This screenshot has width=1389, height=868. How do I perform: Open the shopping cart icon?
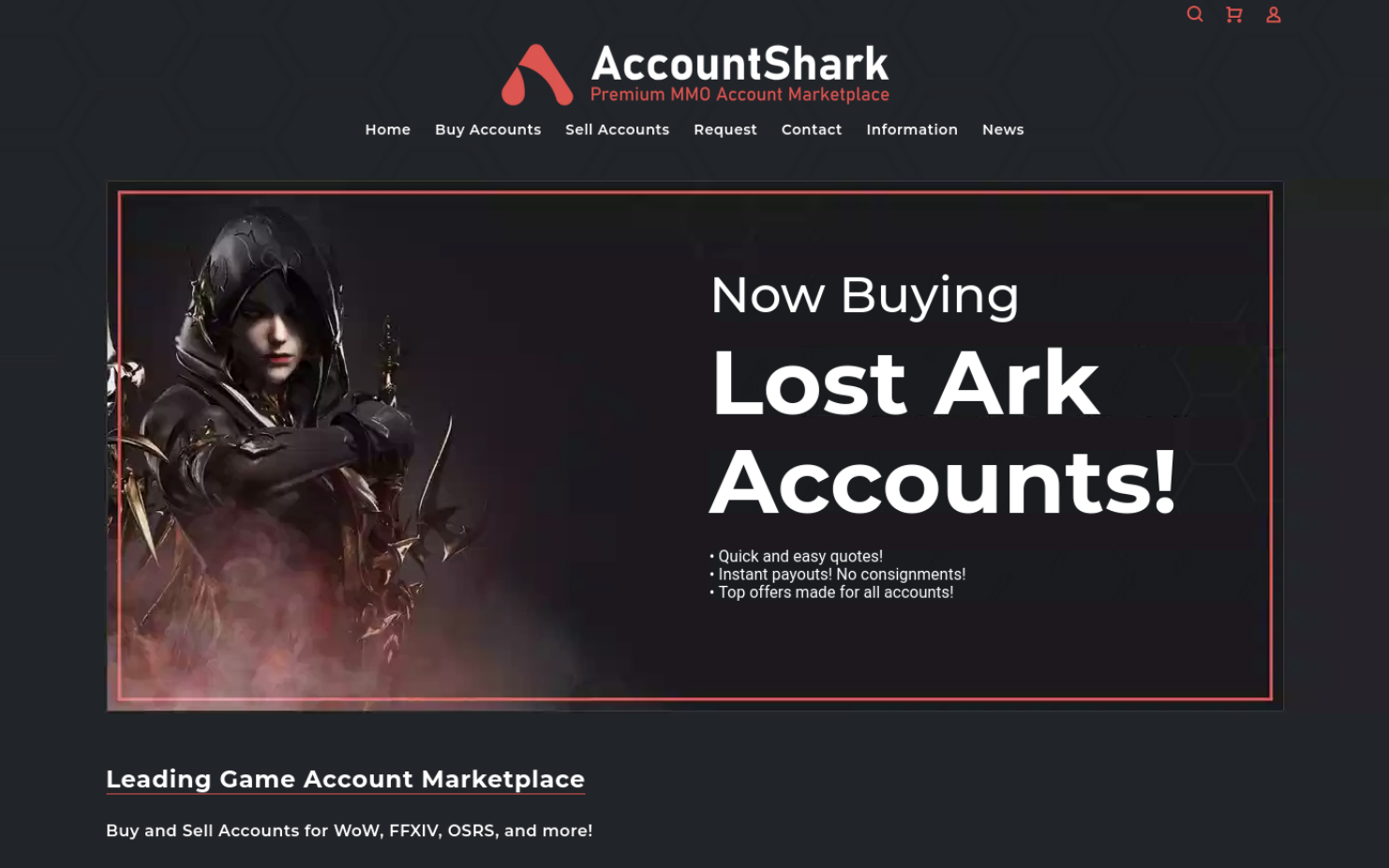(1233, 14)
